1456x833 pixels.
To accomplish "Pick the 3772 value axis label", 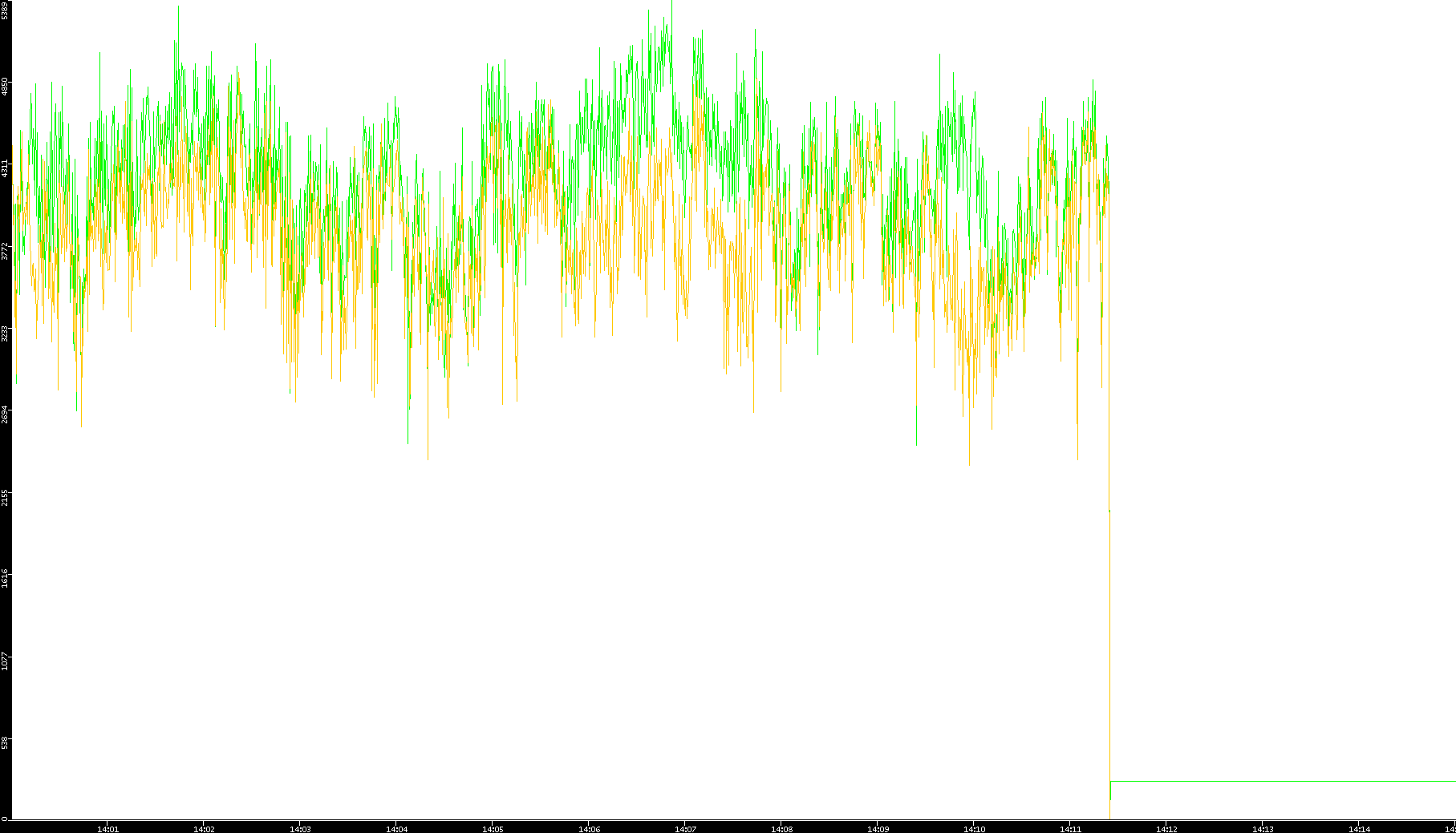I will coord(5,251).
